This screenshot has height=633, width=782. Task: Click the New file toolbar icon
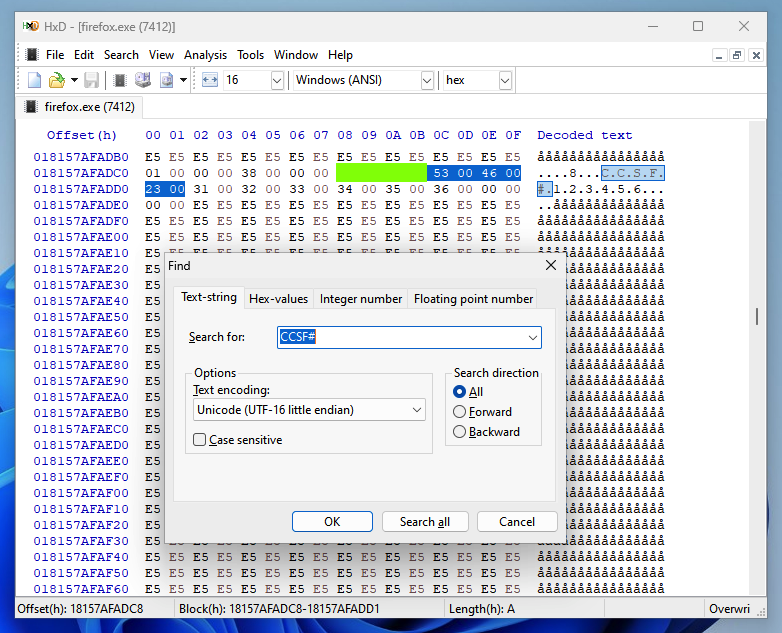[x=34, y=80]
